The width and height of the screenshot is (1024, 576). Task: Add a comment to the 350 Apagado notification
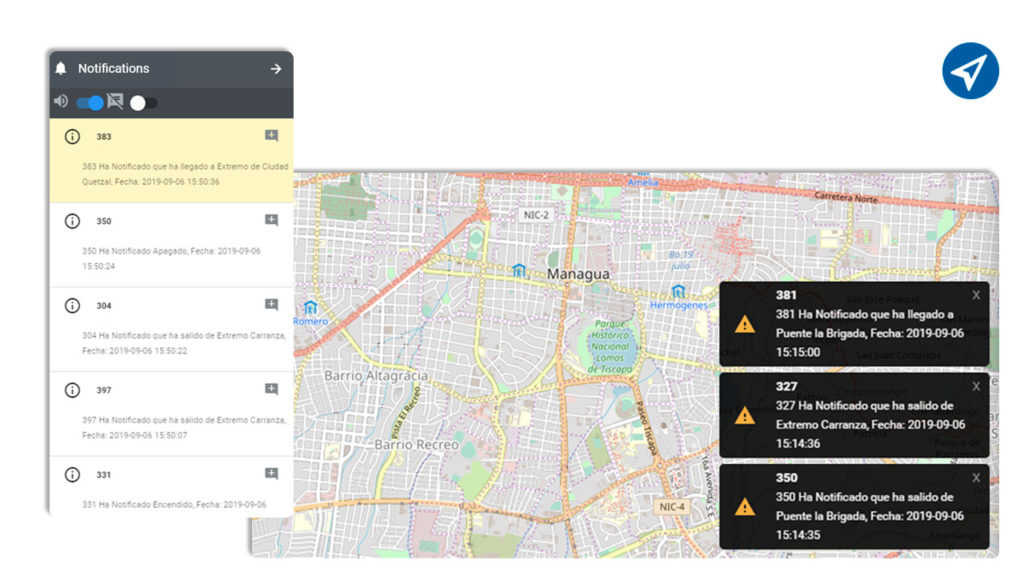coord(272,220)
